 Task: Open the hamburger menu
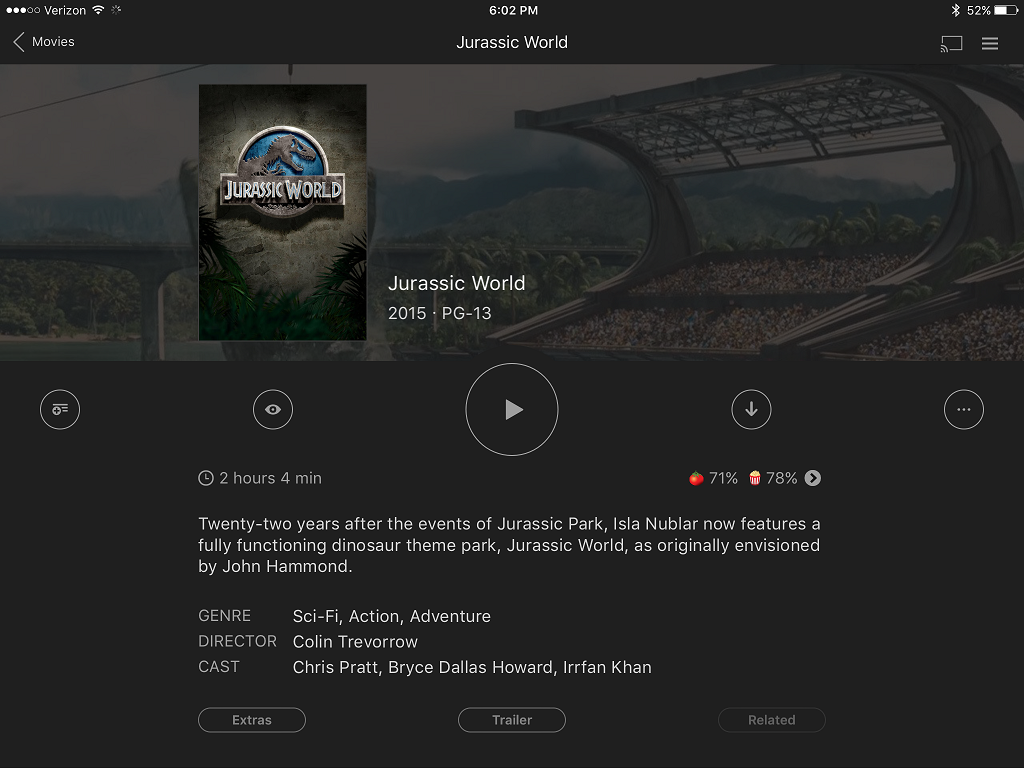pos(990,43)
